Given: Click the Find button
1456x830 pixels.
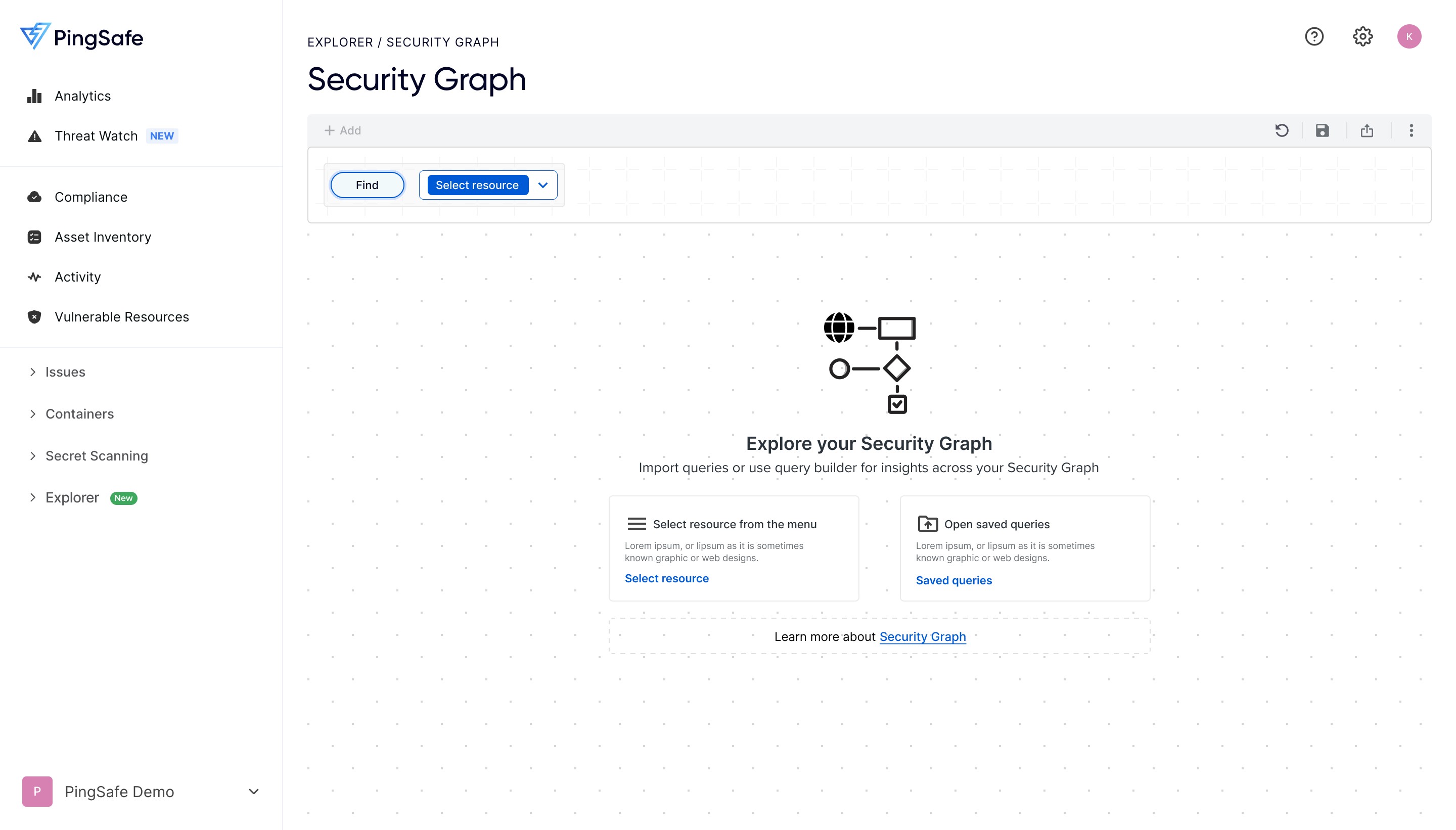Looking at the screenshot, I should click(x=367, y=185).
